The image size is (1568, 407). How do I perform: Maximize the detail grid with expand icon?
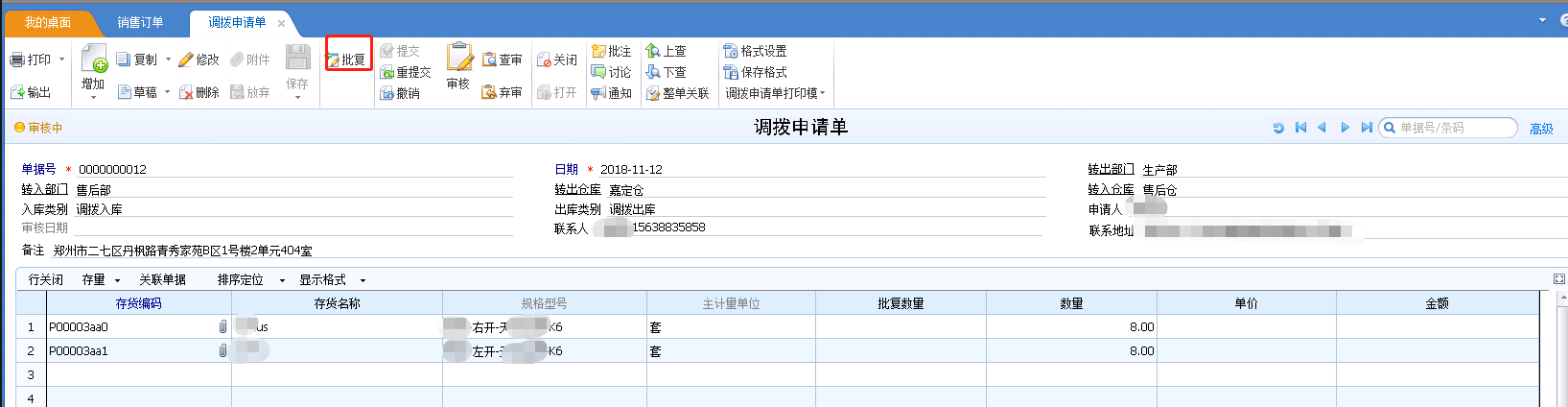click(x=1558, y=279)
